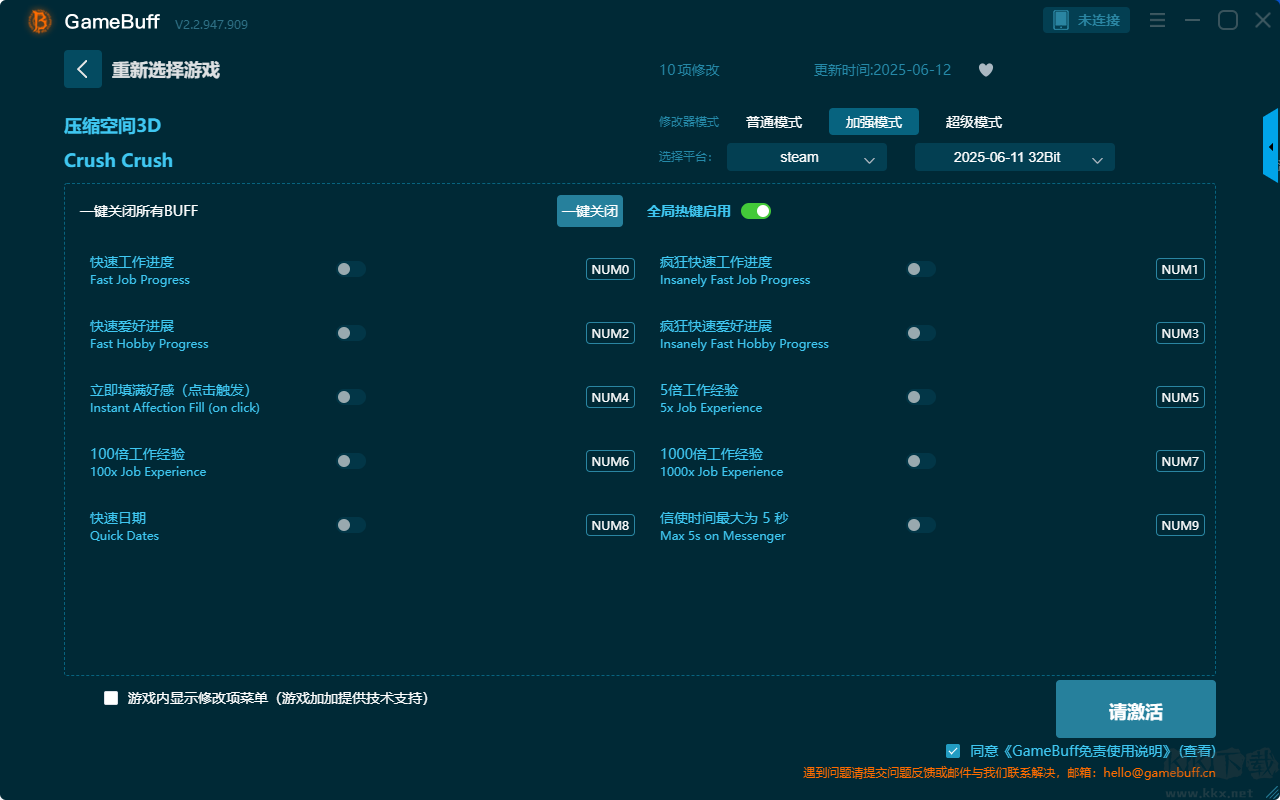Click the 10项修改 count text
Screen dimensions: 1280x800
[x=689, y=70]
